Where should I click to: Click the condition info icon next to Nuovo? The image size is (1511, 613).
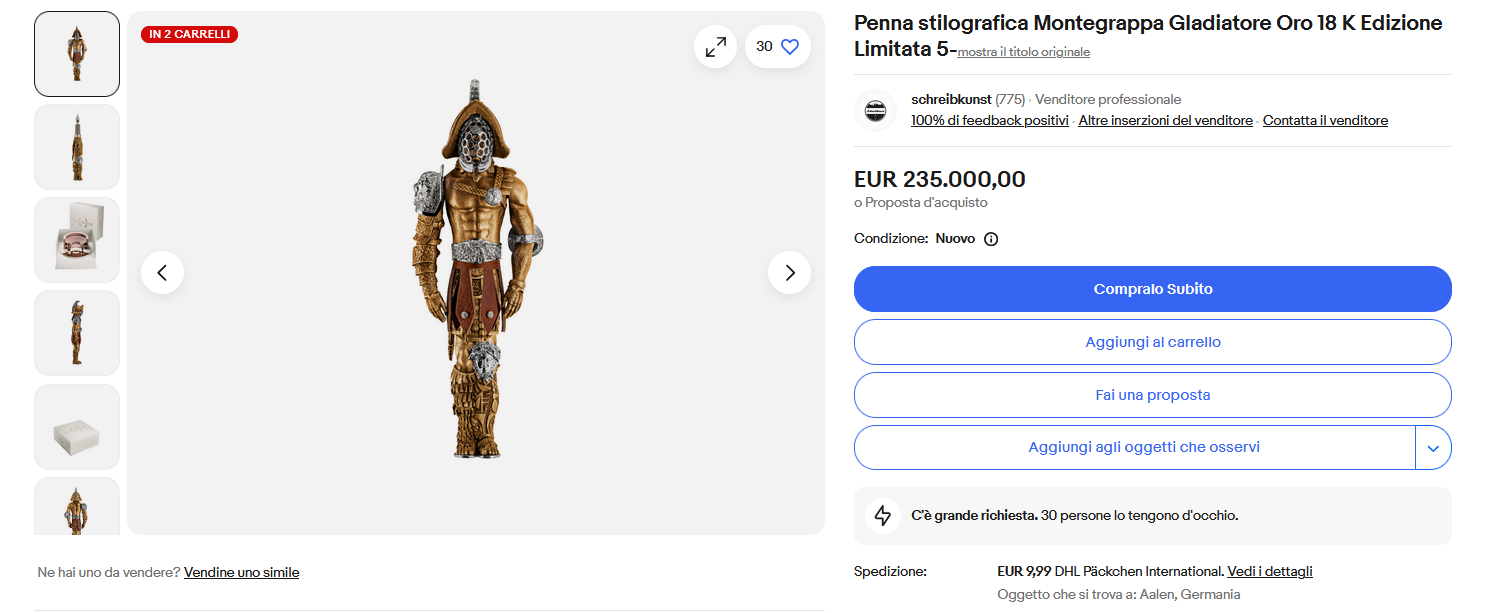[991, 239]
